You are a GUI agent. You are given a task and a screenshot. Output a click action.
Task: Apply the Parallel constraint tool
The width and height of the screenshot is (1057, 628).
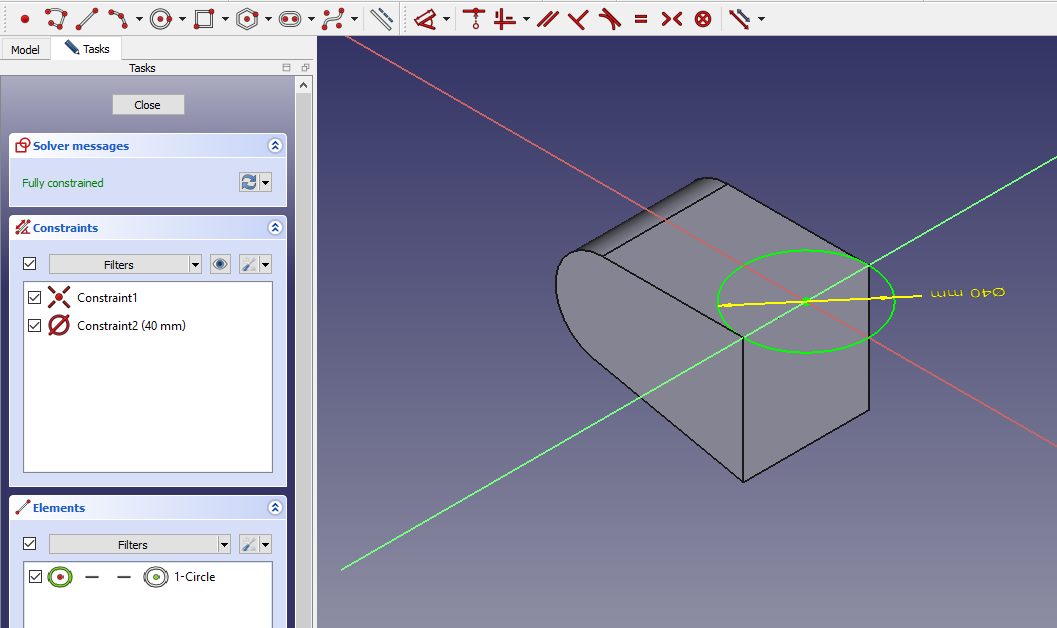546,18
